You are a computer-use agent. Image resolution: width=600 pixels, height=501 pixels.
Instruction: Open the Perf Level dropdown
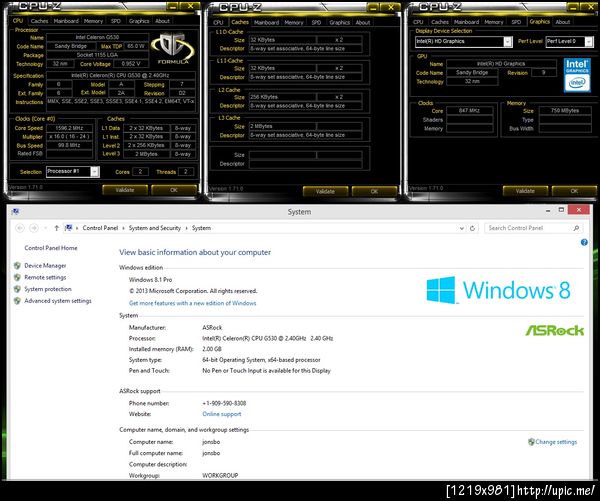pyautogui.click(x=588, y=41)
